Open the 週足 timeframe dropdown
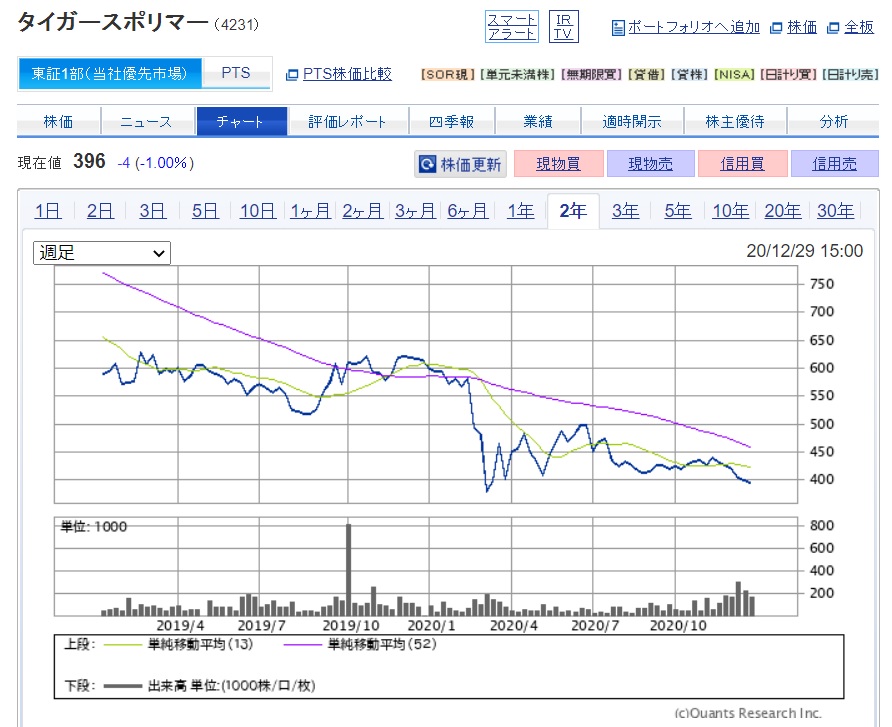This screenshot has width=892, height=727. tap(101, 252)
